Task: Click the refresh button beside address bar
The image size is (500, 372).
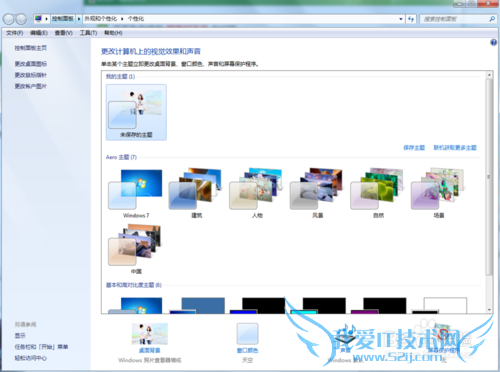Action: pos(411,19)
